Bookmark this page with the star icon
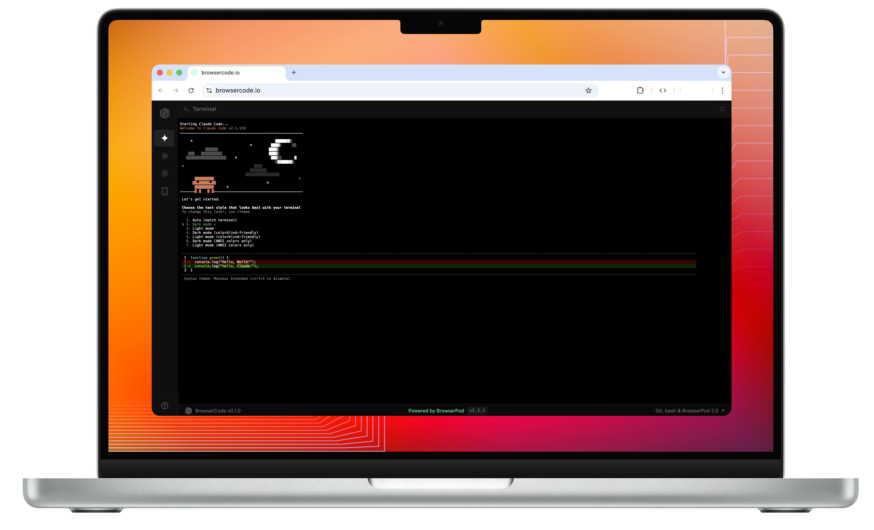874x530 pixels. (588, 90)
